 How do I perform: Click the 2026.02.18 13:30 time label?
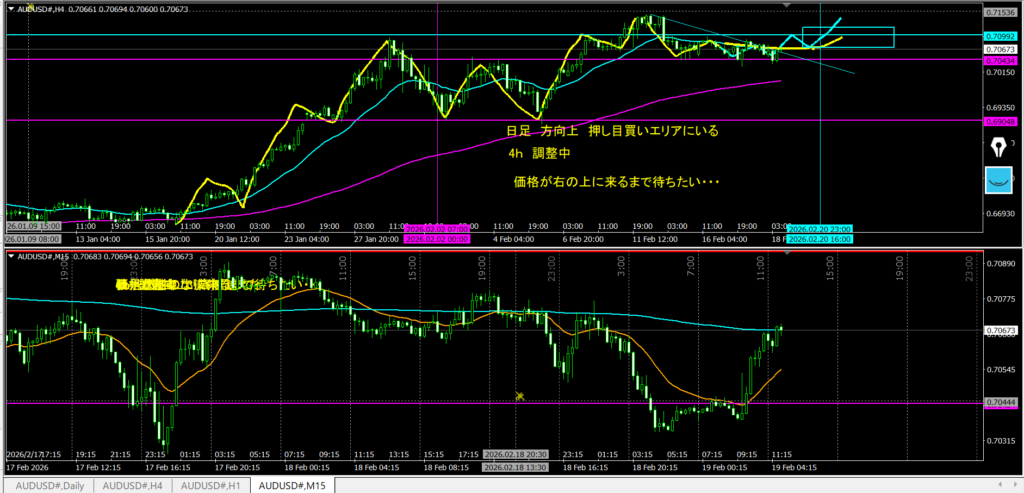(515, 467)
